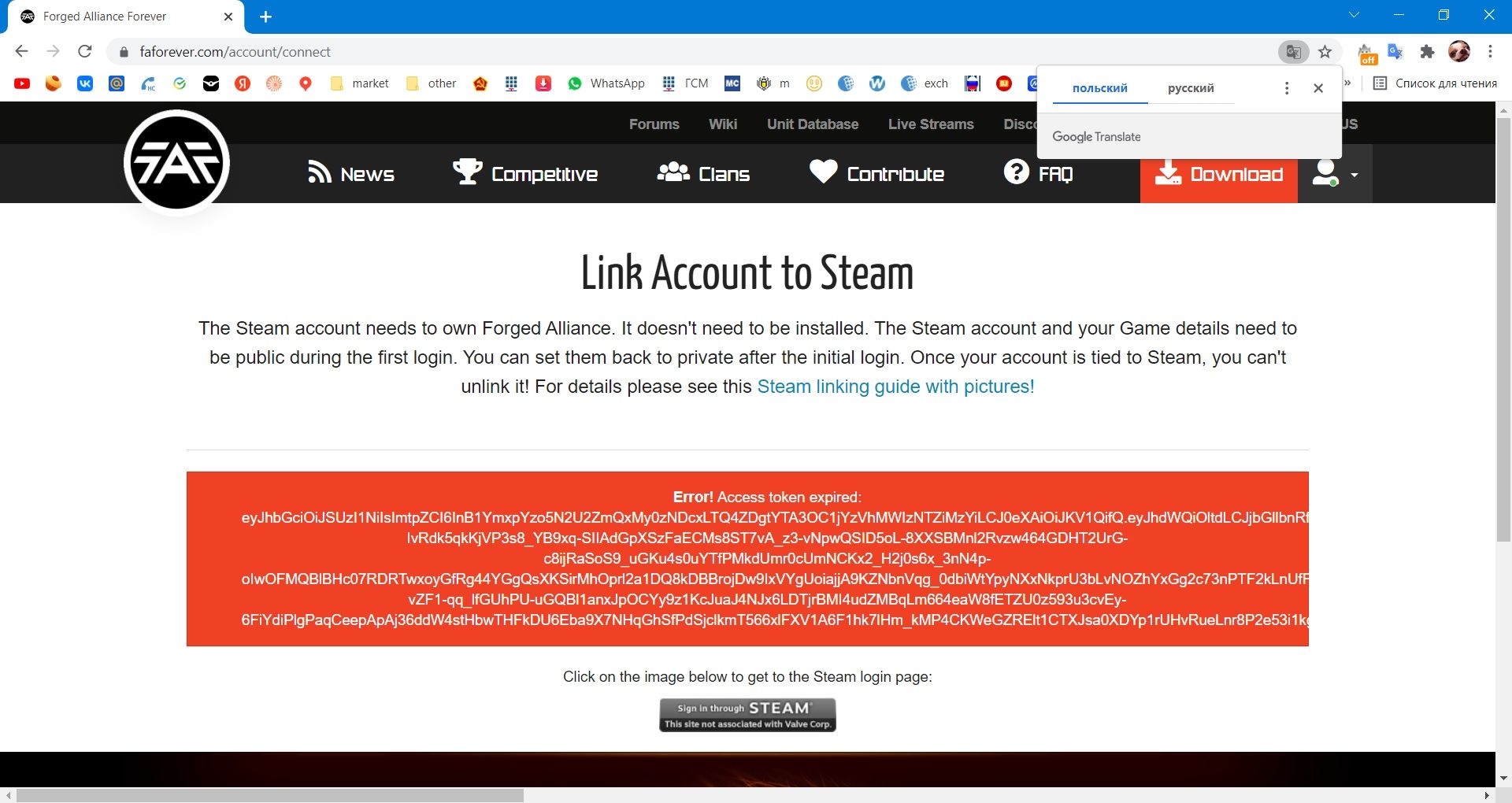
Task: Show hidden bookmarks with the chevron
Action: [x=1347, y=83]
